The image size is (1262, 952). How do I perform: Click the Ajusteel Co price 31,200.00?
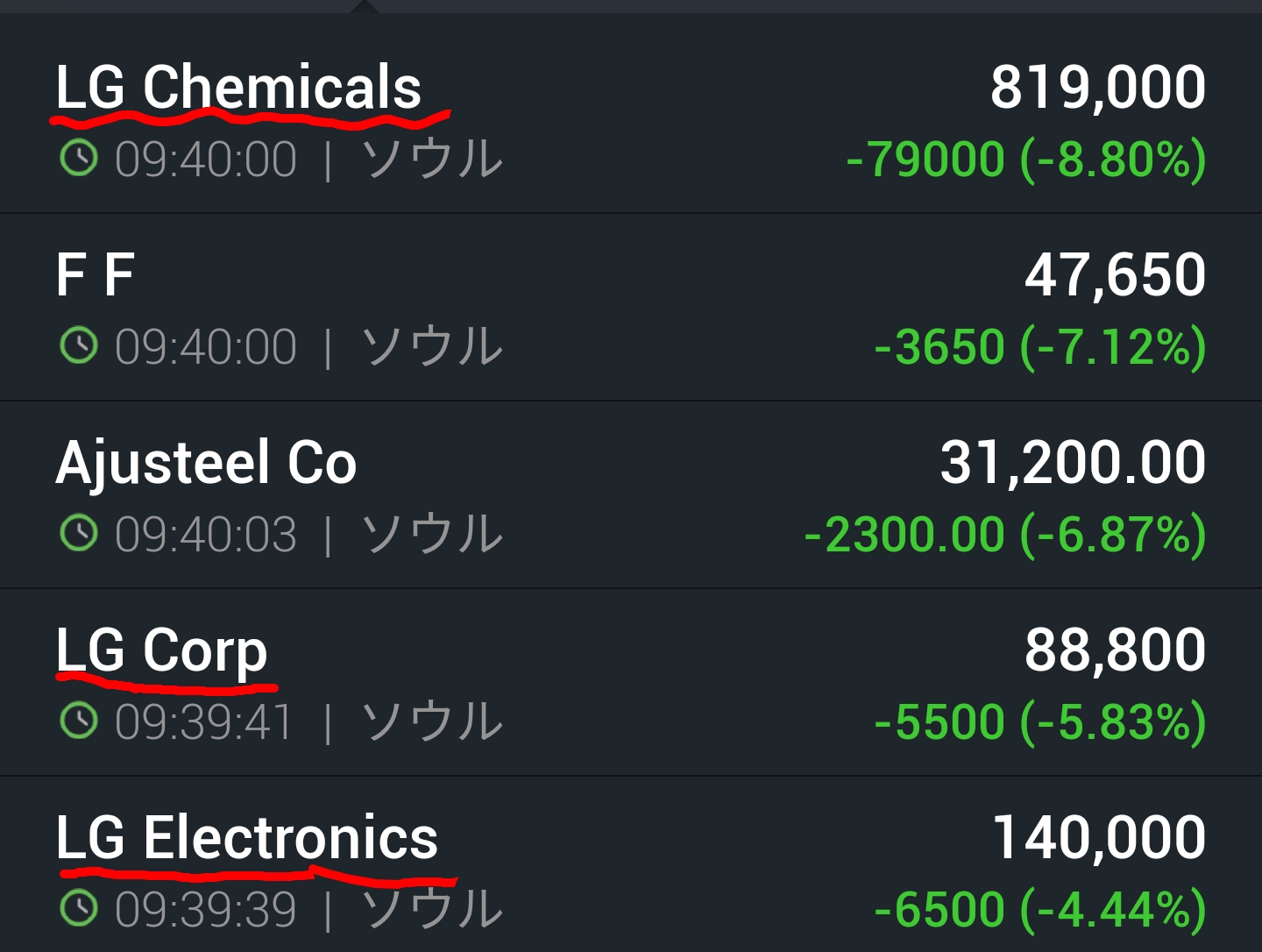point(1073,463)
